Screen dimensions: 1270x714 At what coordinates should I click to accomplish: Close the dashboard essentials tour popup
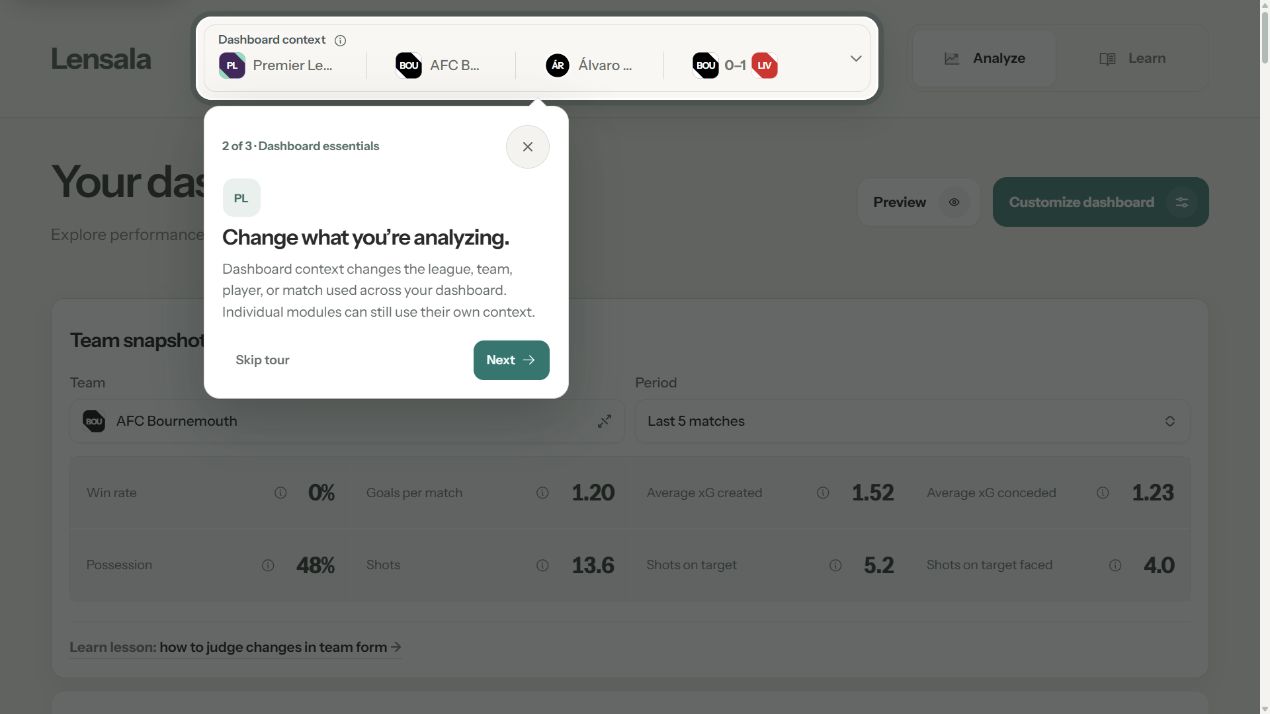(x=528, y=147)
